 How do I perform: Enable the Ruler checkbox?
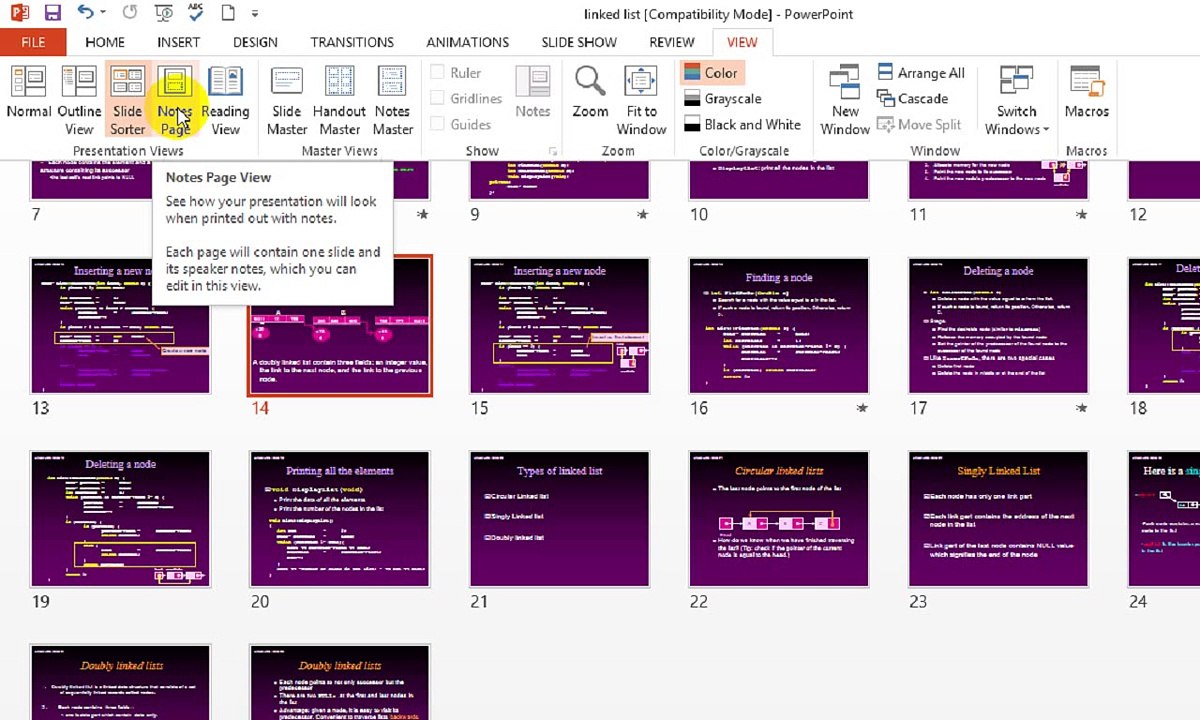click(437, 73)
